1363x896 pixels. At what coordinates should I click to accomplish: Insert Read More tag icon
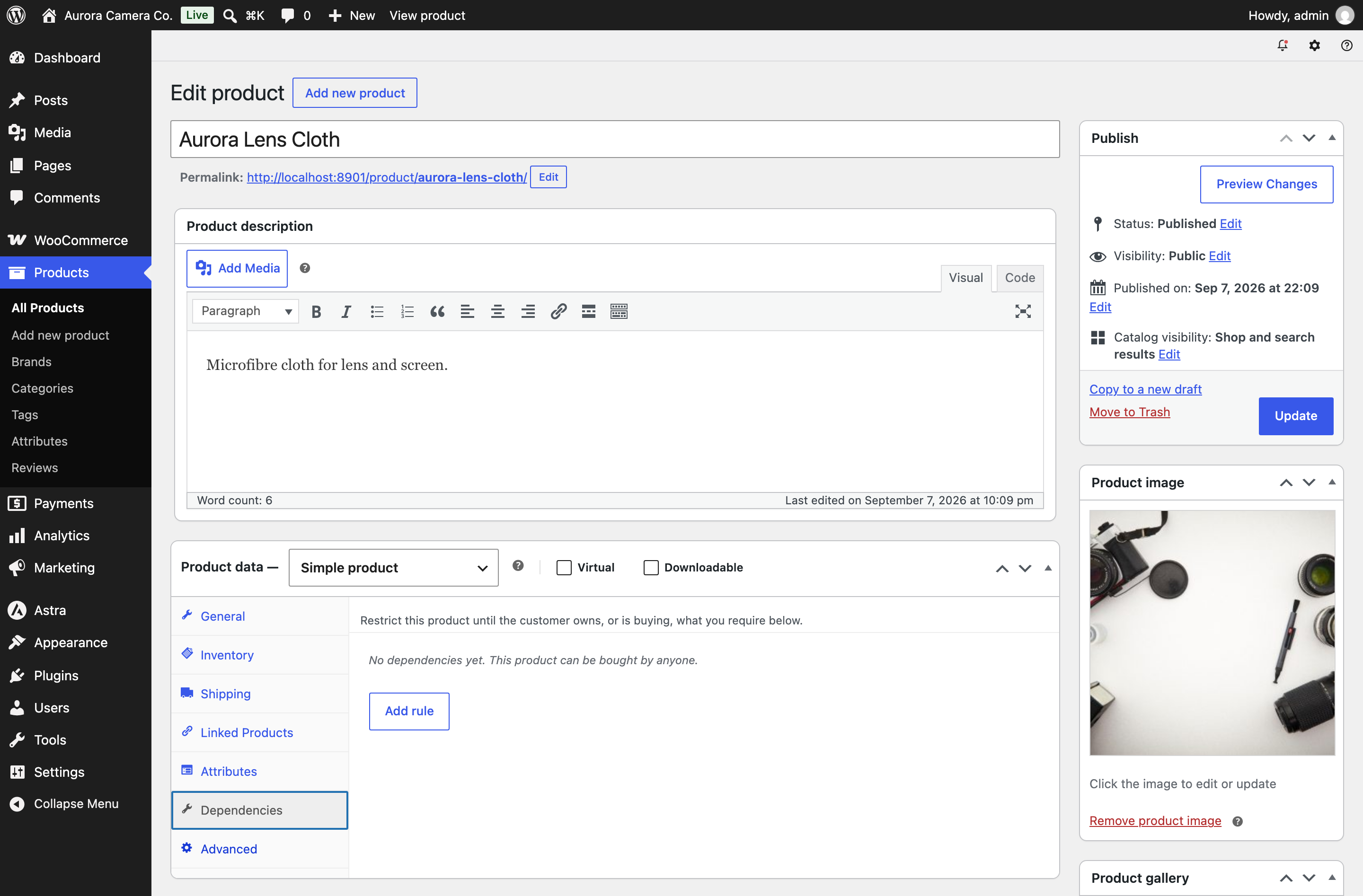pos(589,311)
